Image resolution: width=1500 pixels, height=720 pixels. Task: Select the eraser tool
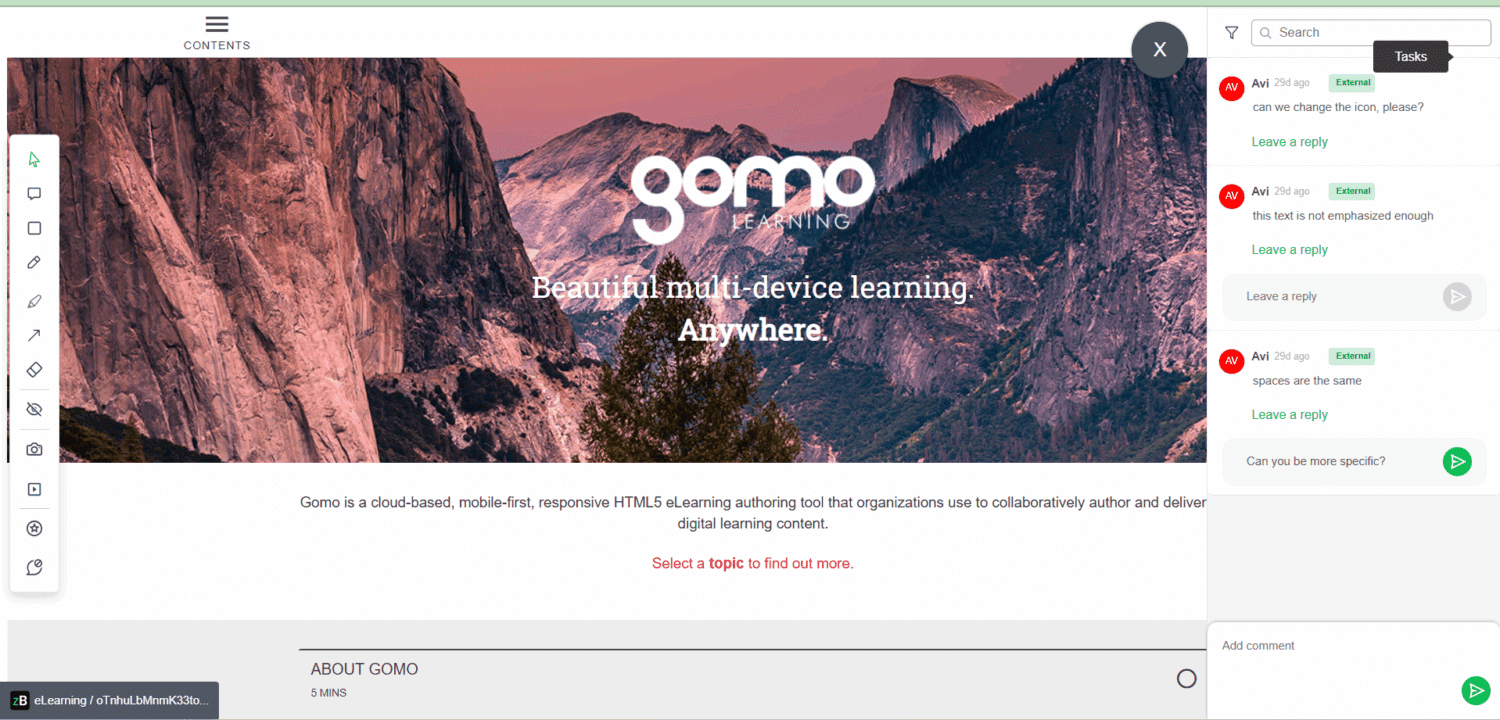pyautogui.click(x=34, y=370)
